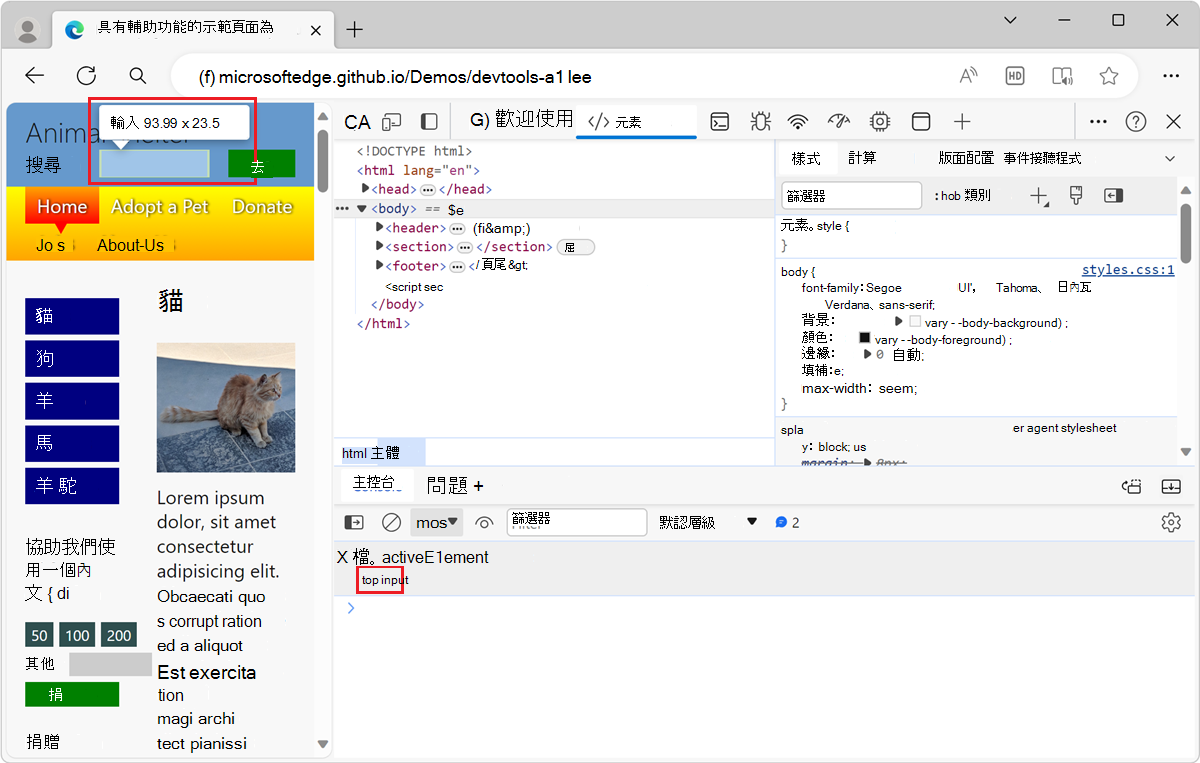Open the Console drawer icon in DevTools toolbar

(719, 121)
